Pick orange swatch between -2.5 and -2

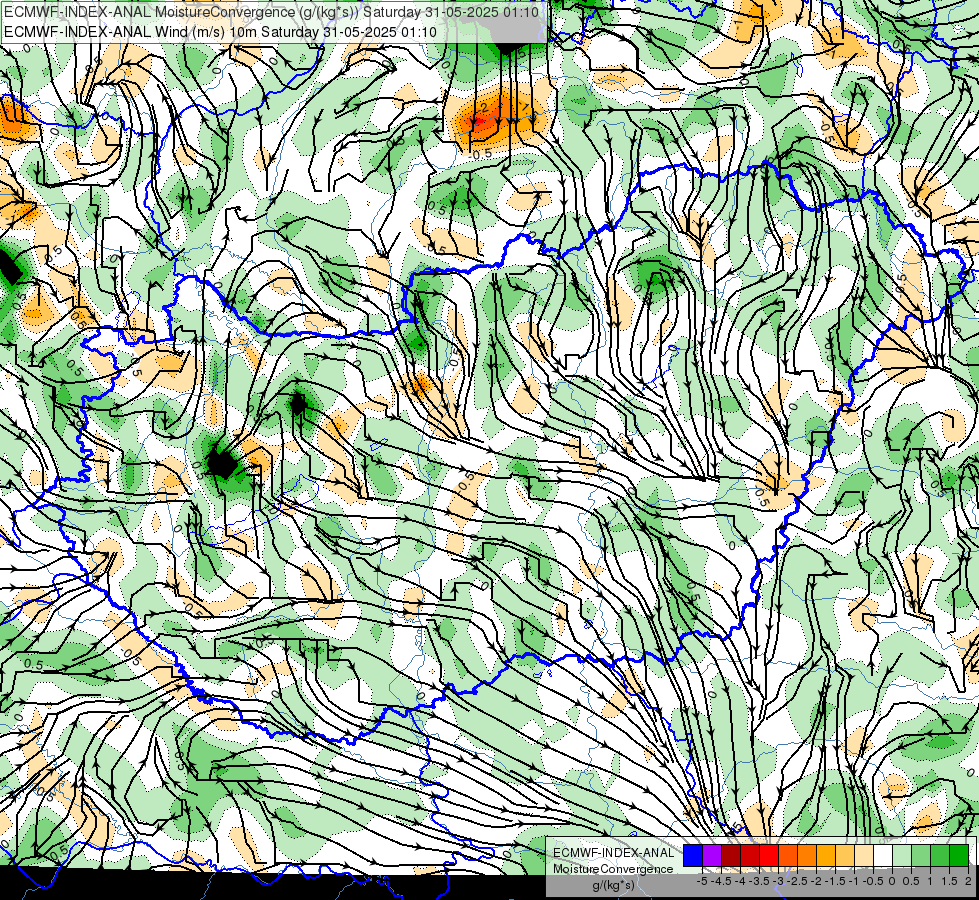click(807, 855)
